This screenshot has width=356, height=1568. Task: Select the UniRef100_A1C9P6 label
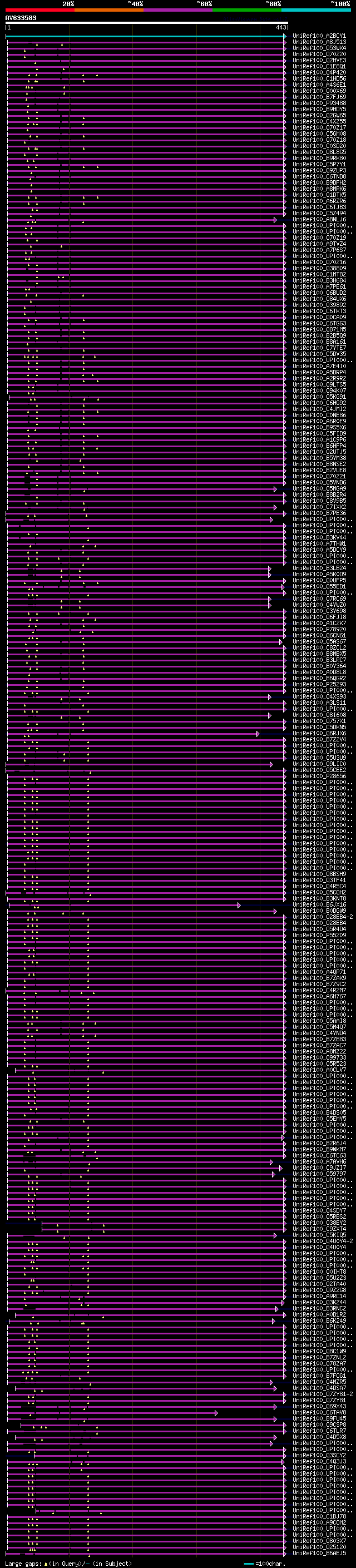pos(319,439)
